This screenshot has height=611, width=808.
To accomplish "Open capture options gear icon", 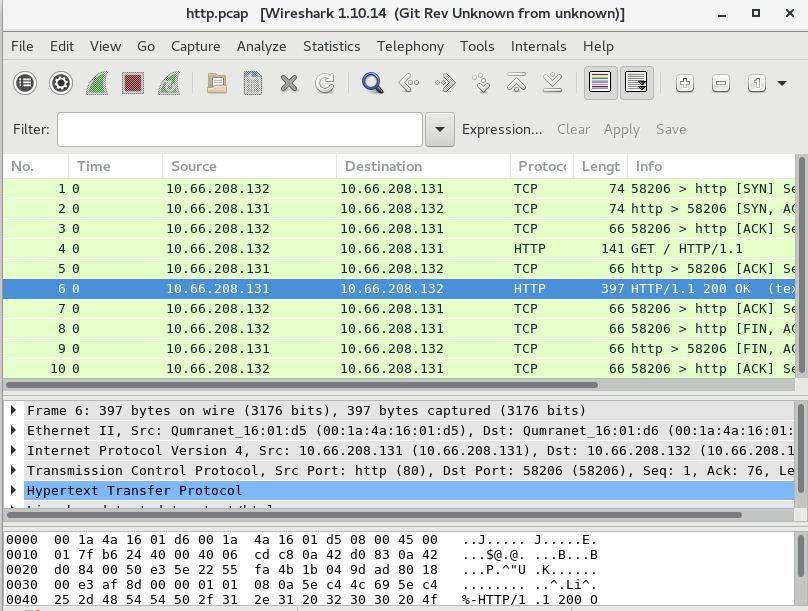I will pyautogui.click(x=61, y=83).
